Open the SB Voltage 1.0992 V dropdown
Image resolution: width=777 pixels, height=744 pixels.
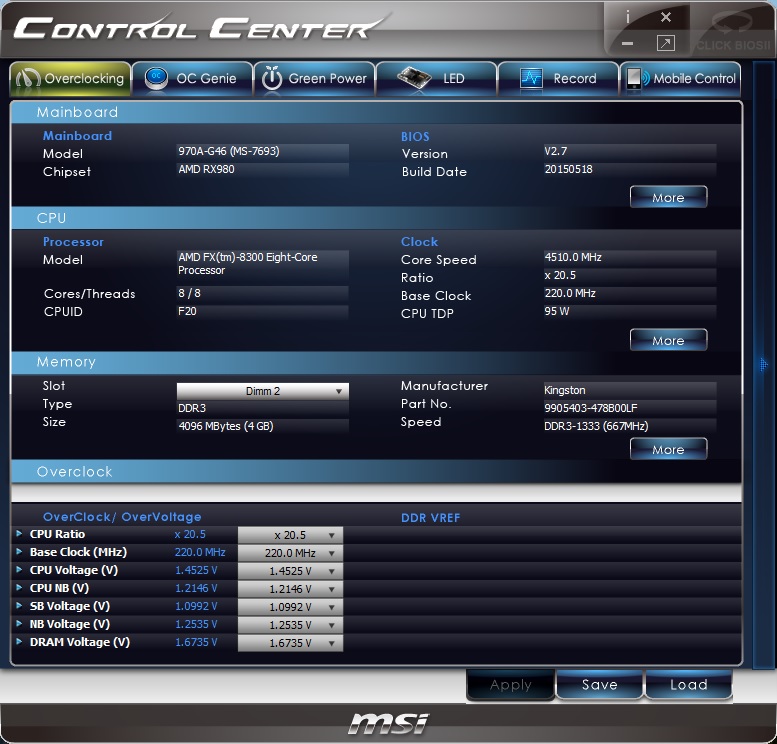click(x=290, y=607)
